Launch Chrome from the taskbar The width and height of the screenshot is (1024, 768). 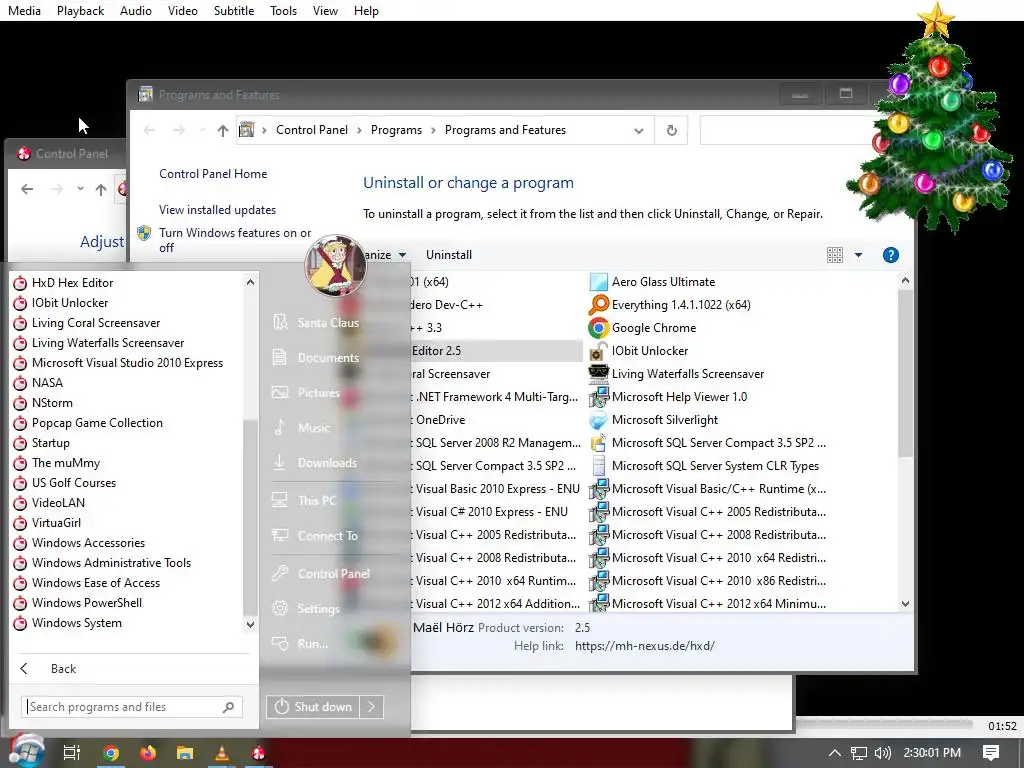(111, 753)
